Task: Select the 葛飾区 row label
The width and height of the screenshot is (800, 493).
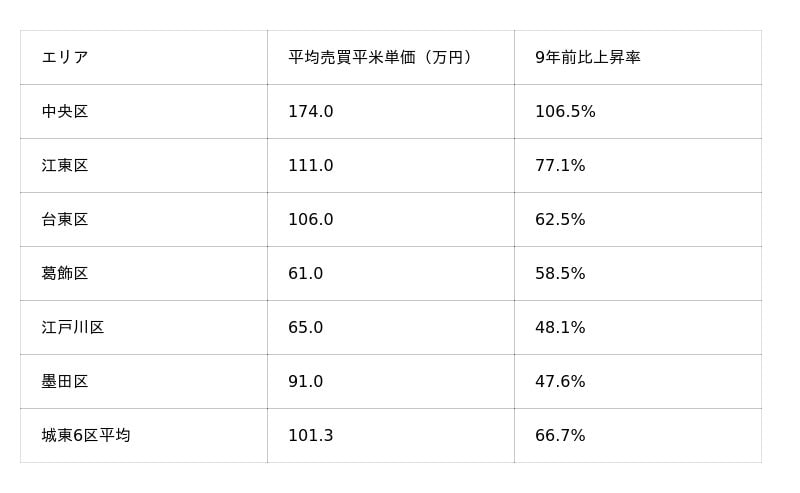Action: (65, 274)
